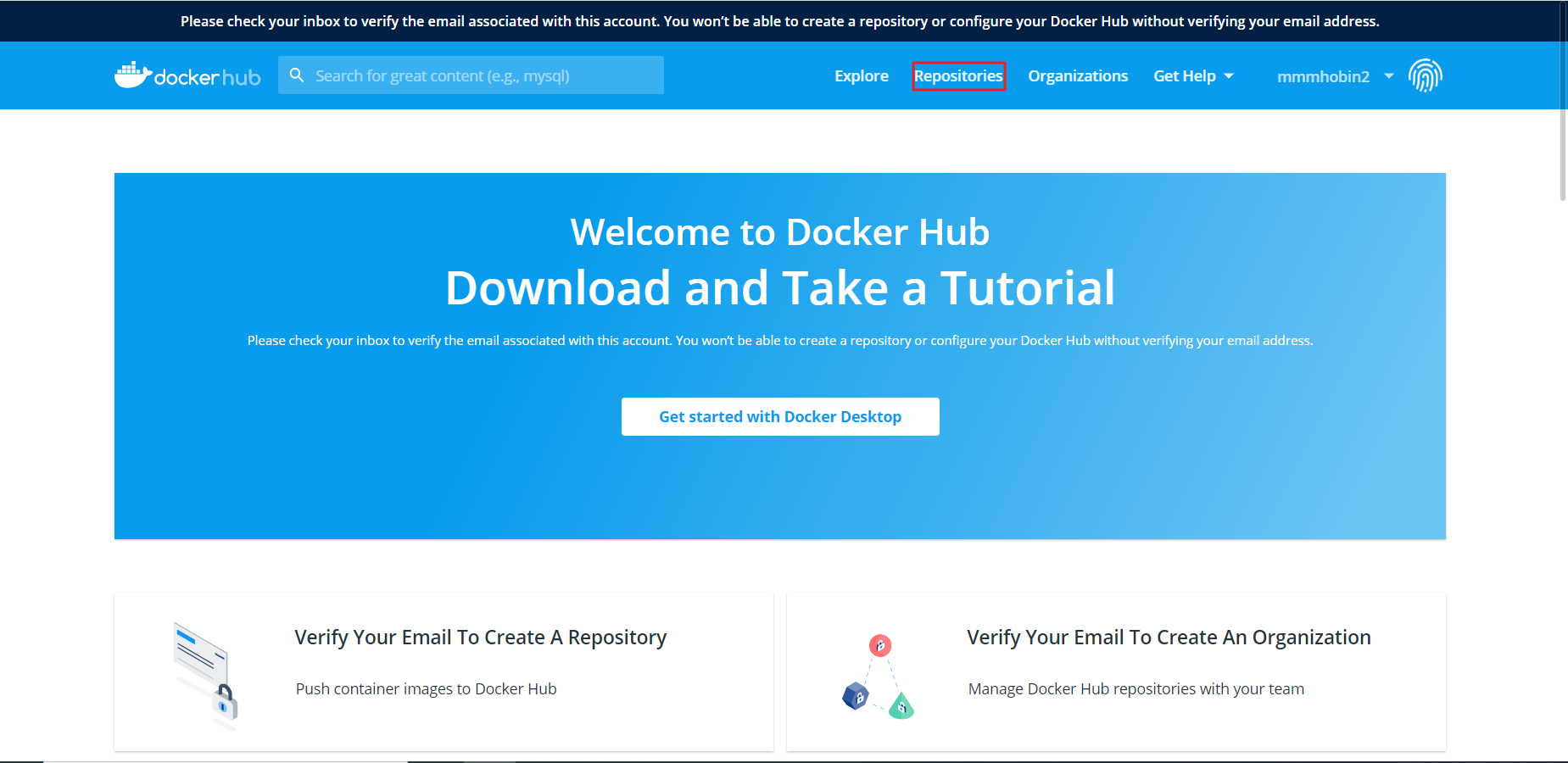Click the locked repository illustration icon
Image resolution: width=1568 pixels, height=763 pixels.
tap(205, 676)
